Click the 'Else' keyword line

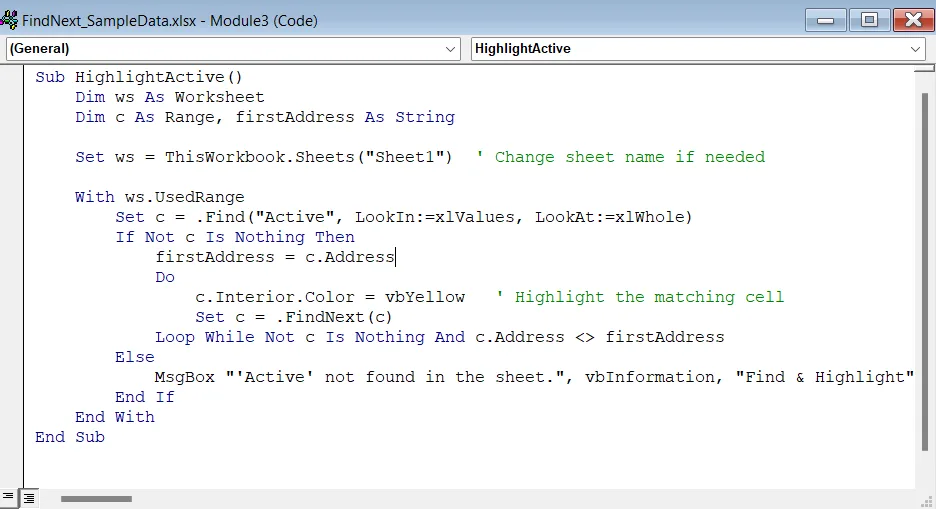[135, 357]
